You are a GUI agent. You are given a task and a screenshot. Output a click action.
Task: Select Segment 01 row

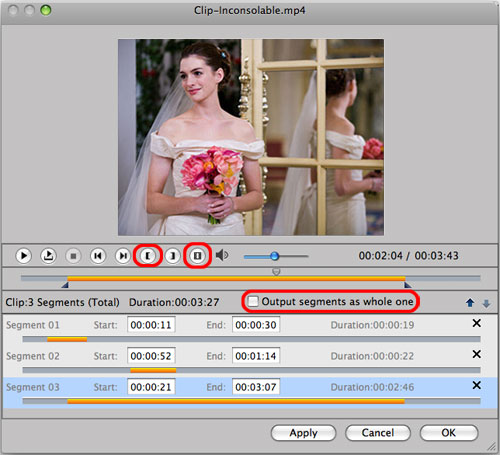click(x=251, y=329)
